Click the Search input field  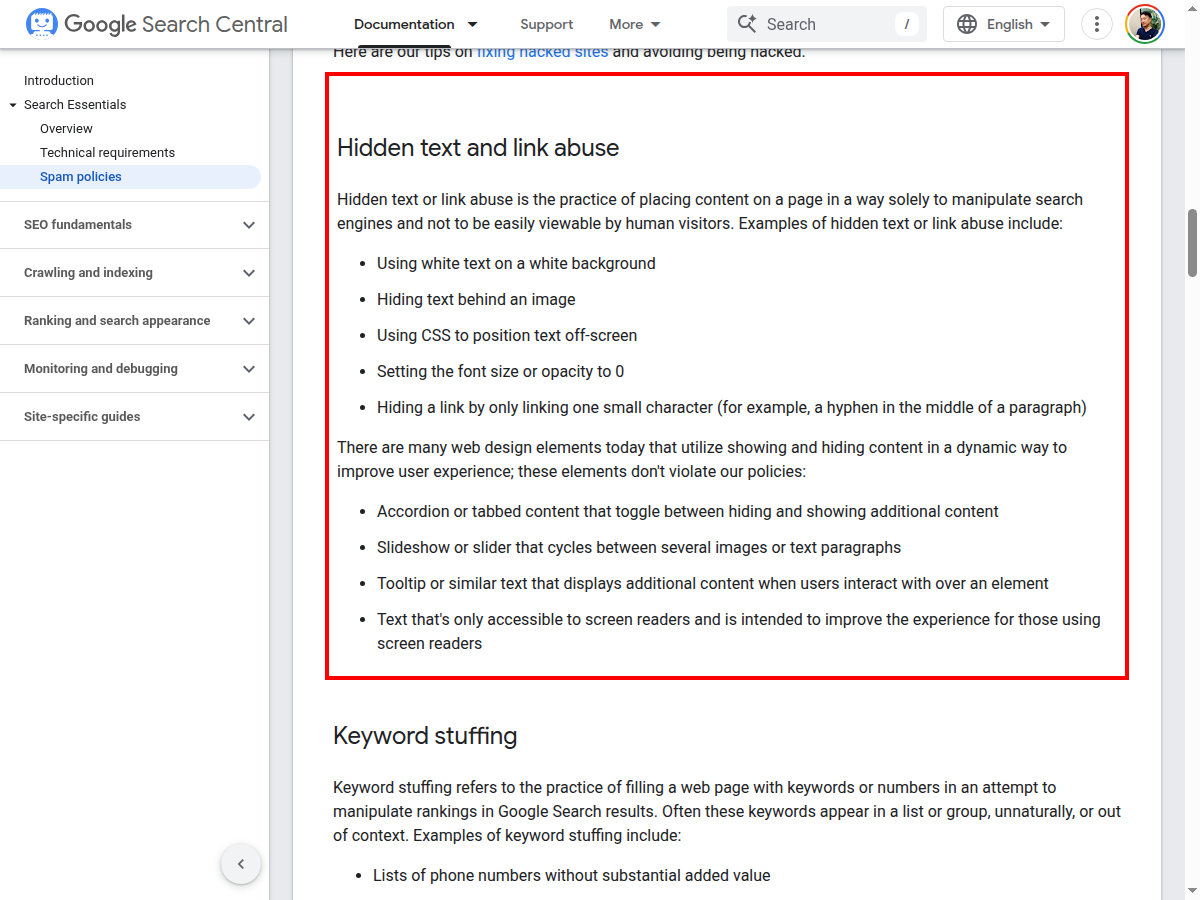825,24
